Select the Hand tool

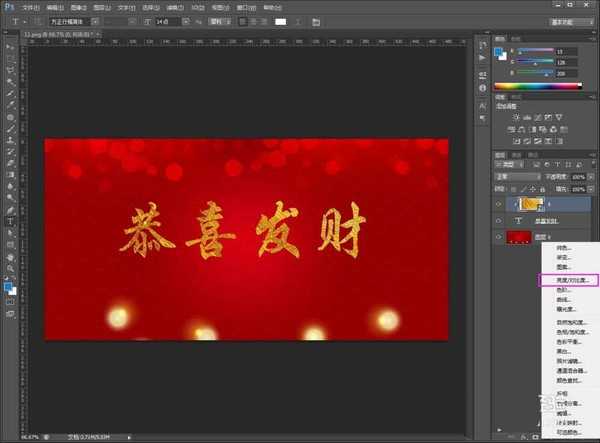[x=11, y=256]
